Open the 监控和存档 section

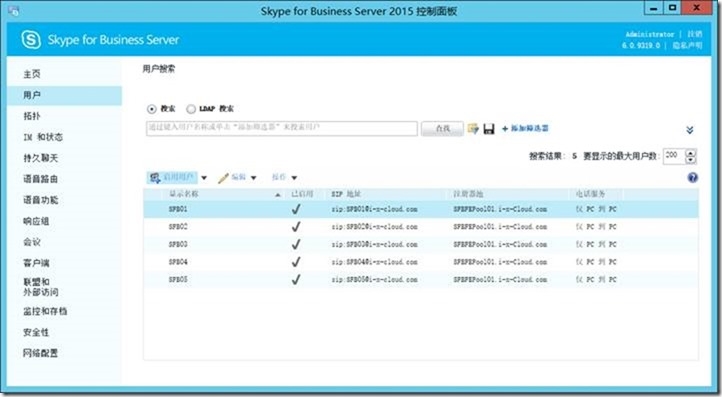pos(45,311)
